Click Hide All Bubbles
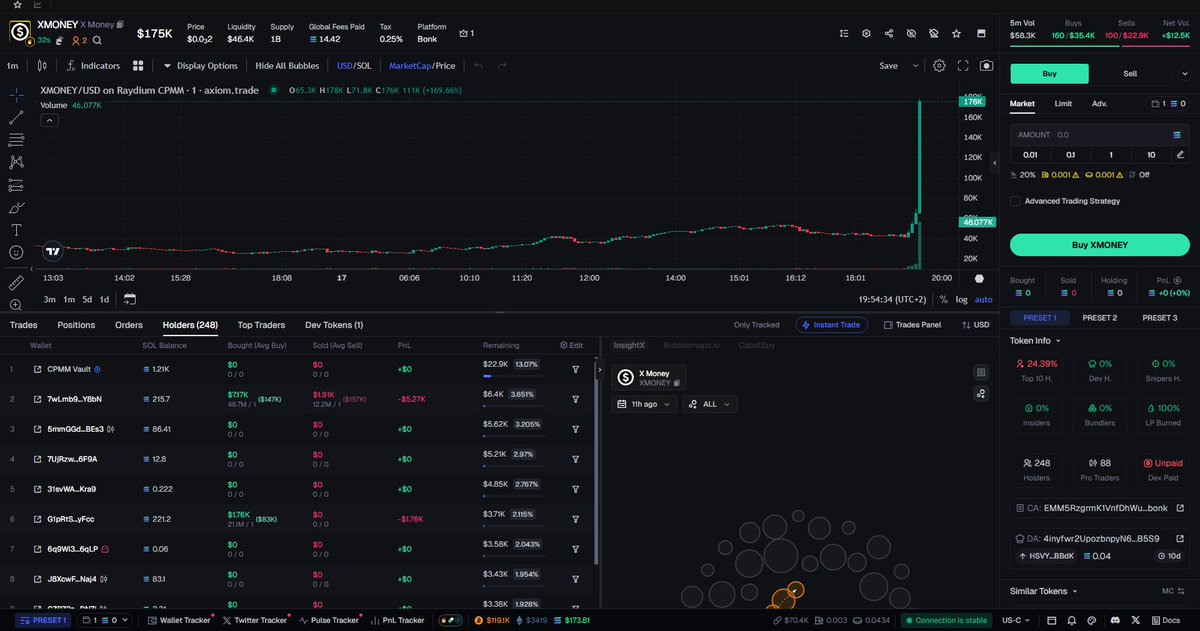This screenshot has height=631, width=1200. [287, 66]
